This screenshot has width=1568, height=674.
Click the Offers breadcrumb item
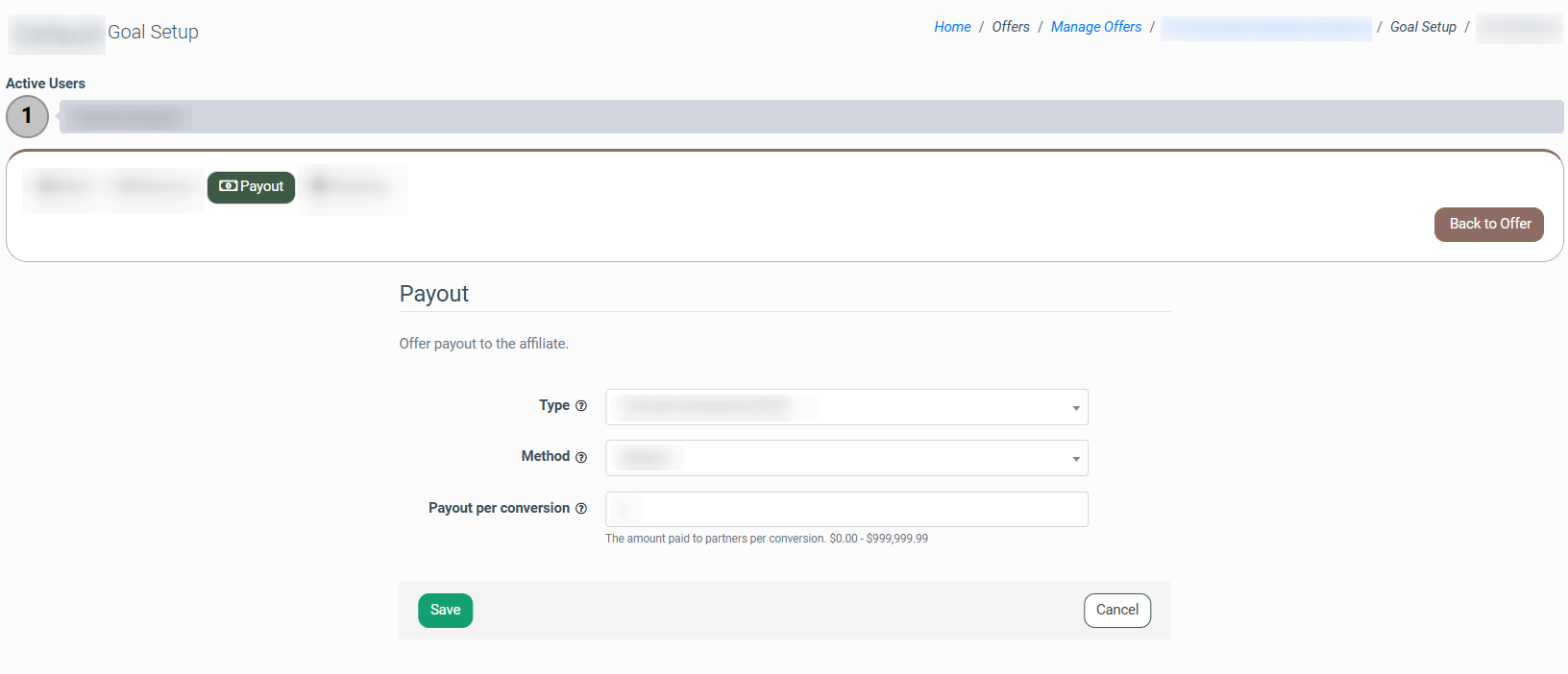[x=1010, y=27]
